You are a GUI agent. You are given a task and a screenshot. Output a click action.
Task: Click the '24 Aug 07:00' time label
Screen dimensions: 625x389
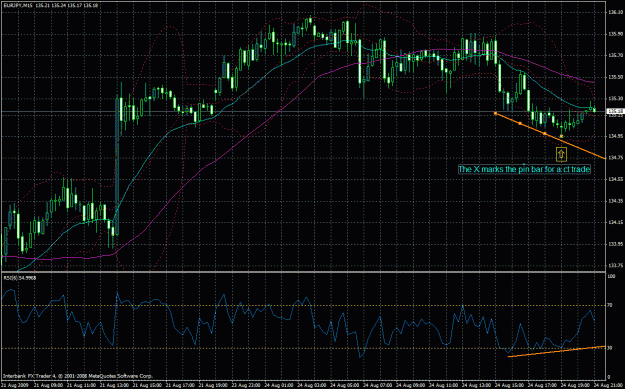click(377, 385)
